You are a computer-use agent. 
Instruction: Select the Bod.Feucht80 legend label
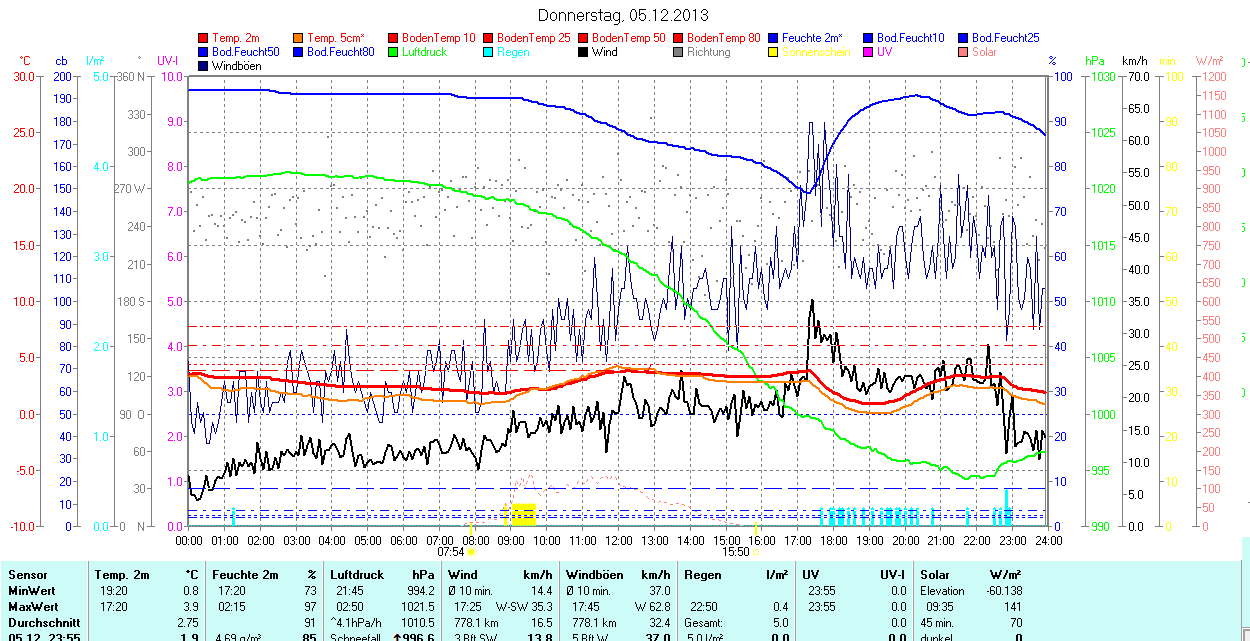pos(340,52)
